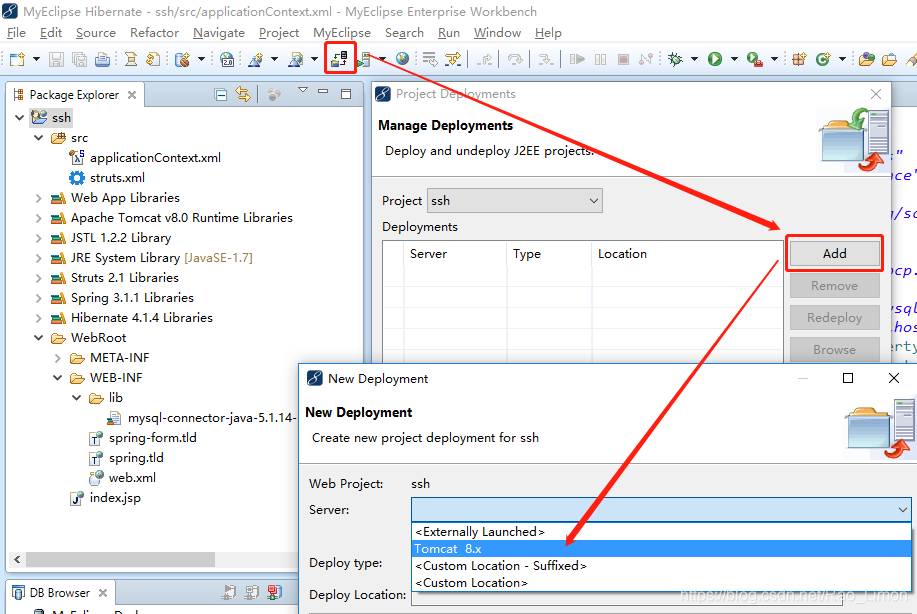Click the New wizard toolbar icon
Viewport: 917px width, 614px height.
click(x=18, y=59)
